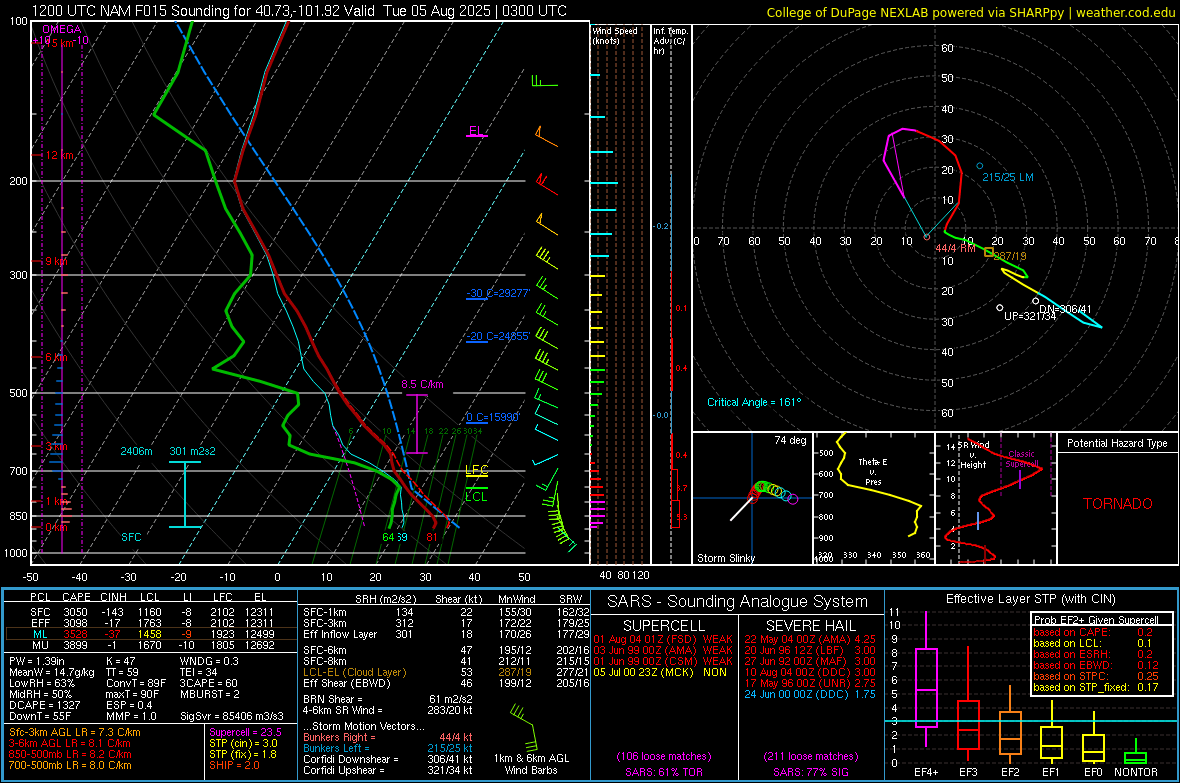Click the red '6 km' height marker
1180x783 pixels.
56,357
